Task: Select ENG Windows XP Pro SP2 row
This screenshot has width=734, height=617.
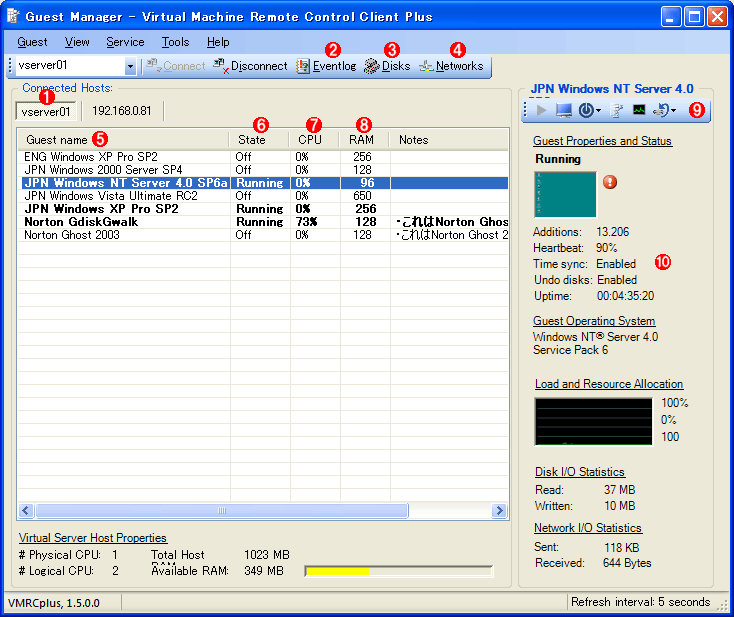Action: coord(263,157)
